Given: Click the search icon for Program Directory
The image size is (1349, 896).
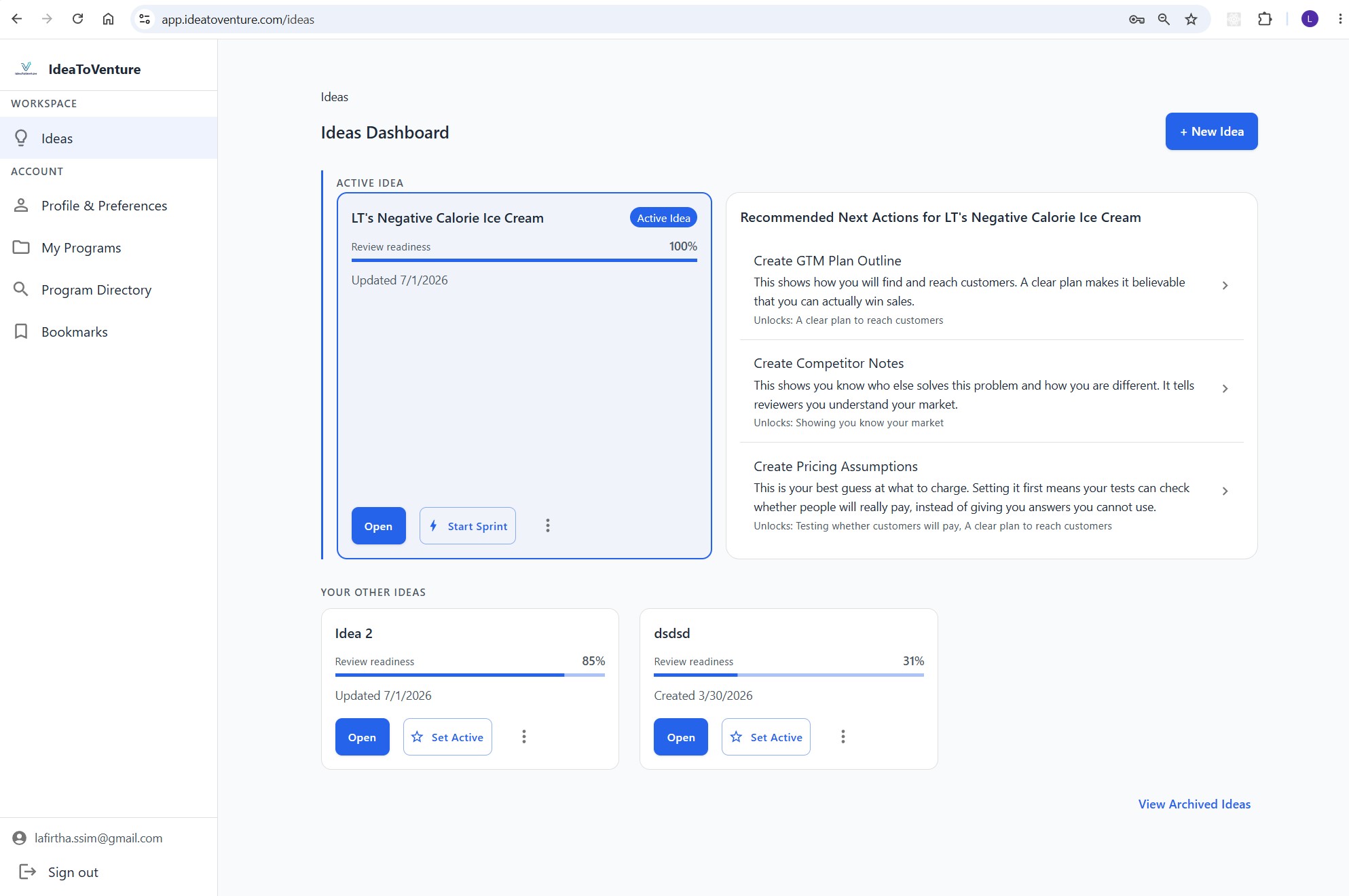Looking at the screenshot, I should coord(21,289).
